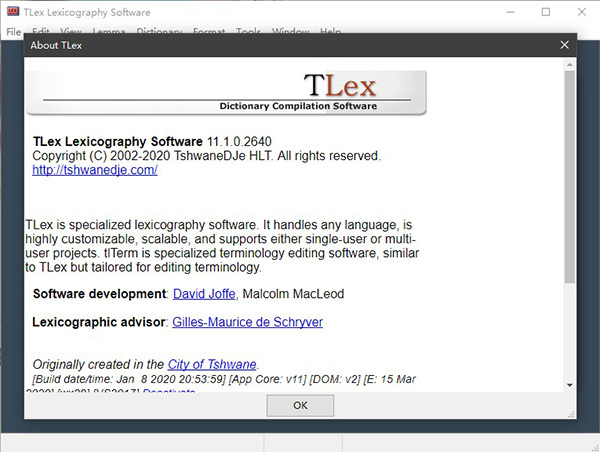
Task: Follow the David Joffe link
Action: [207, 294]
